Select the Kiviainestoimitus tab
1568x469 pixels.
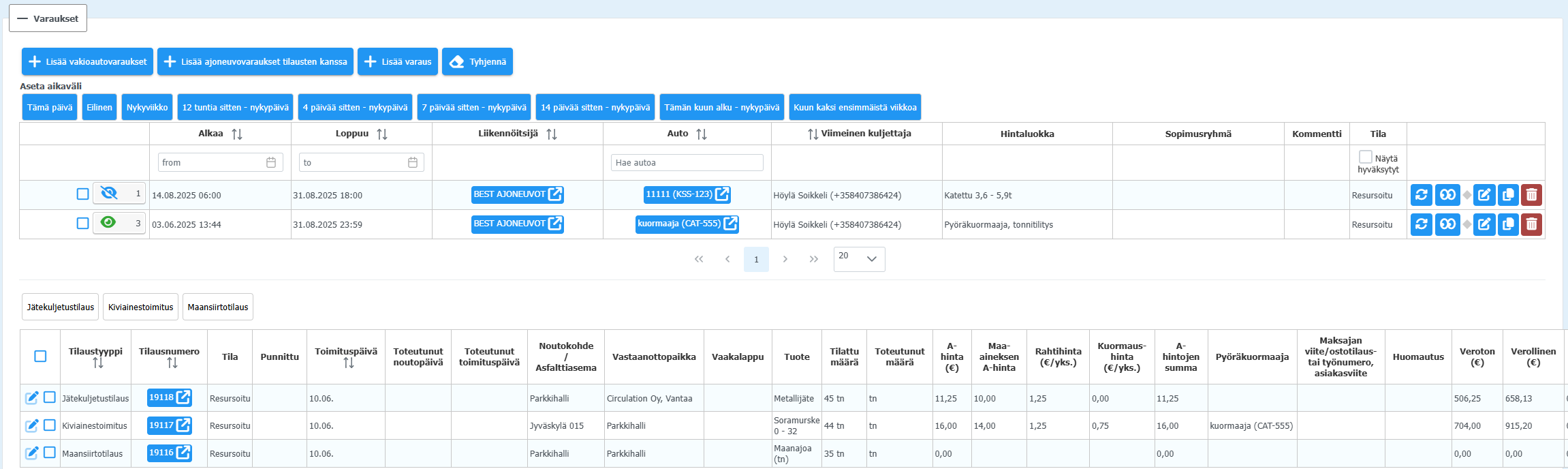click(140, 307)
